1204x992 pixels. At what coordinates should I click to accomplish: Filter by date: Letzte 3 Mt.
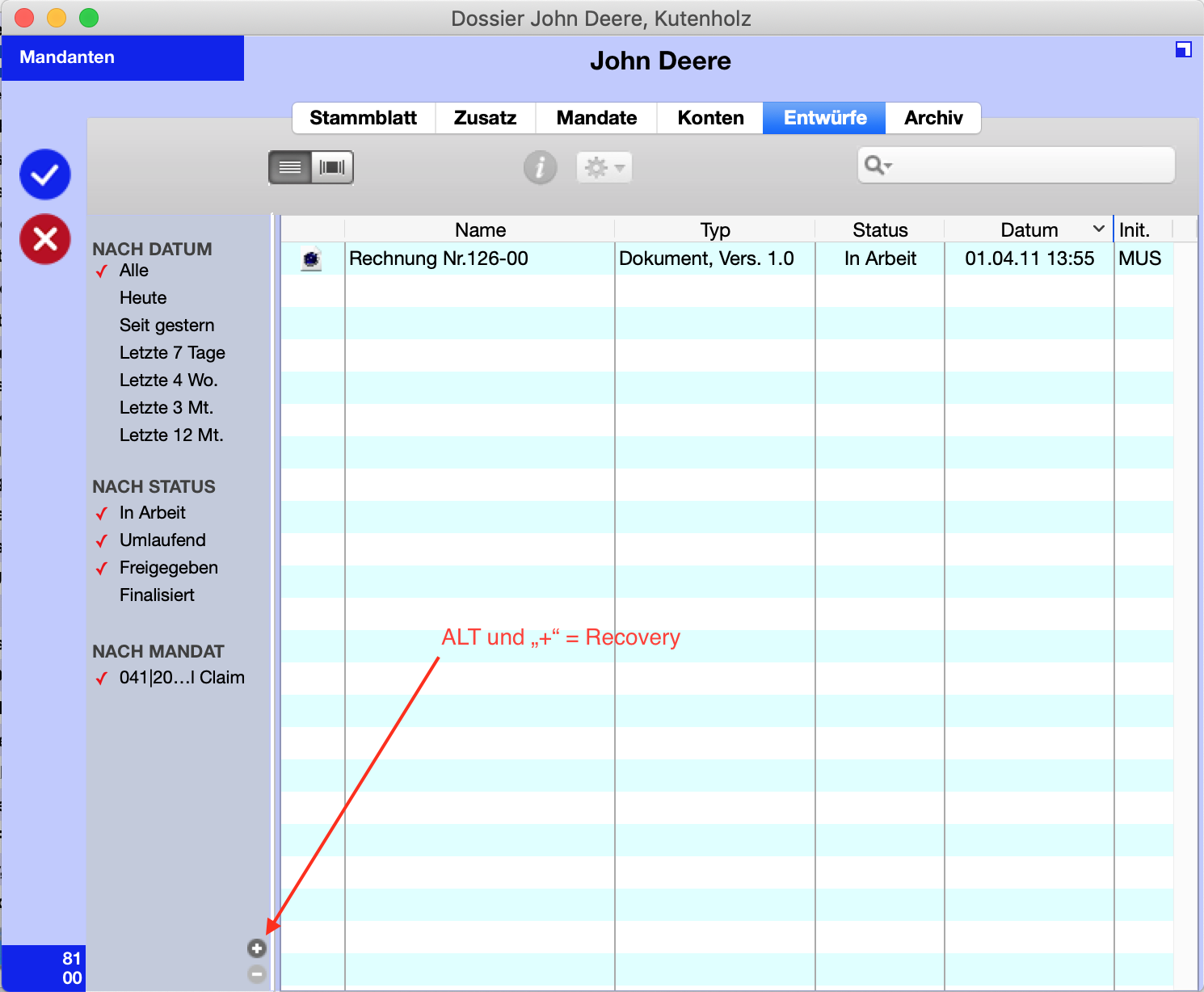coord(166,408)
